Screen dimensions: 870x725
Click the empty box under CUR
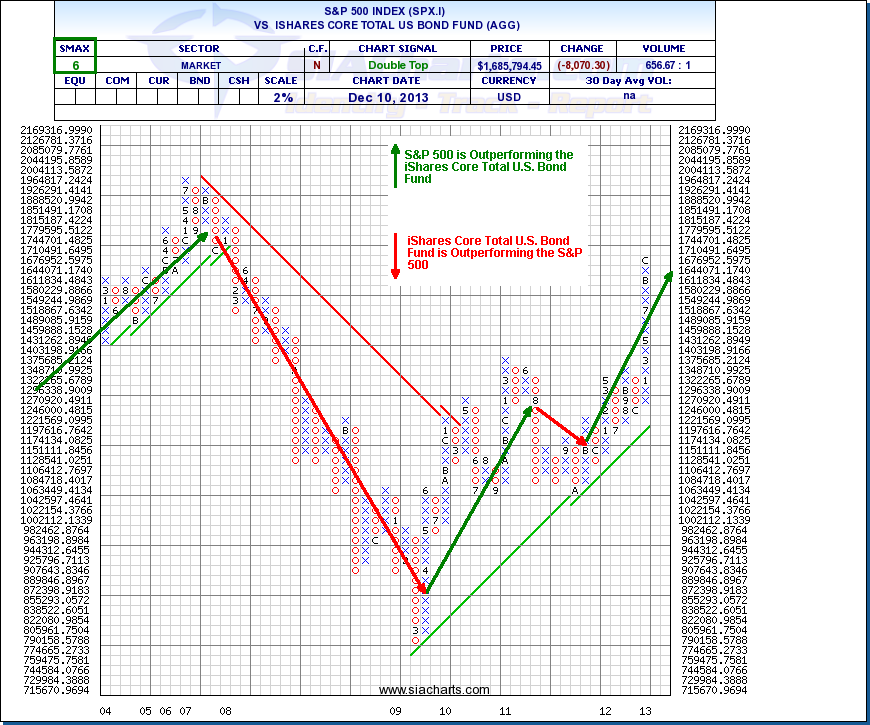158,97
